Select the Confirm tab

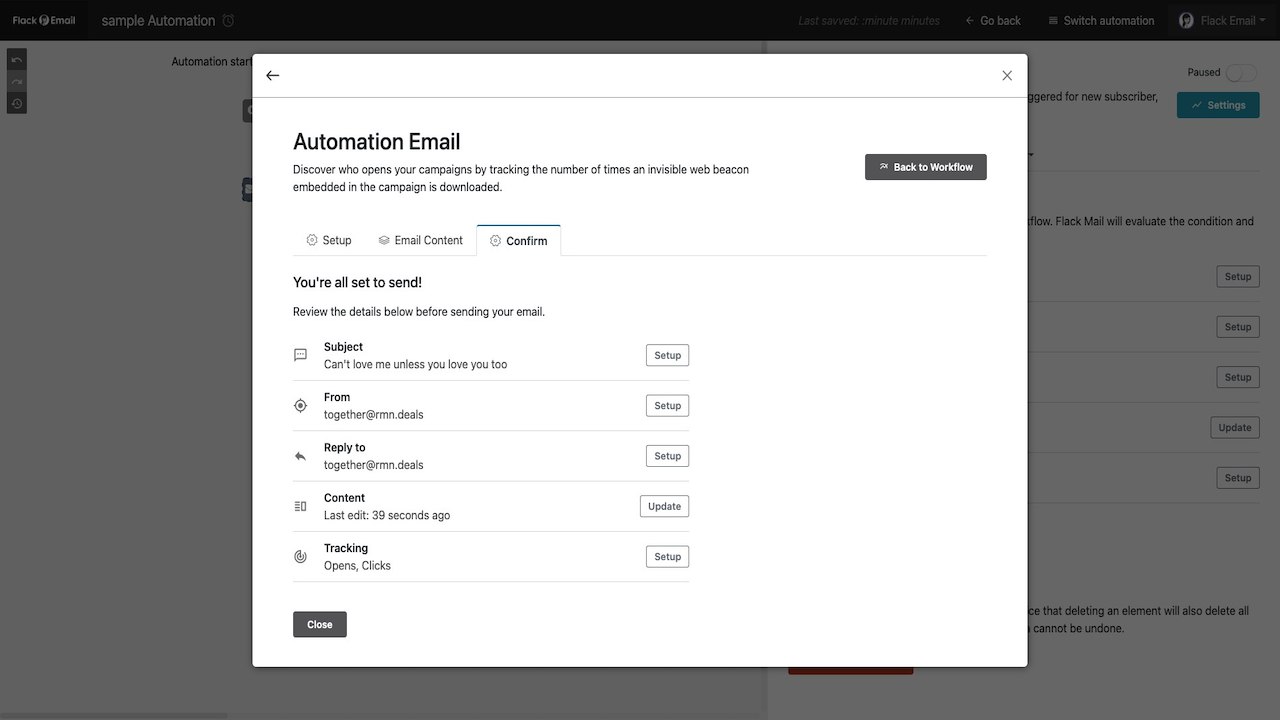coord(518,241)
